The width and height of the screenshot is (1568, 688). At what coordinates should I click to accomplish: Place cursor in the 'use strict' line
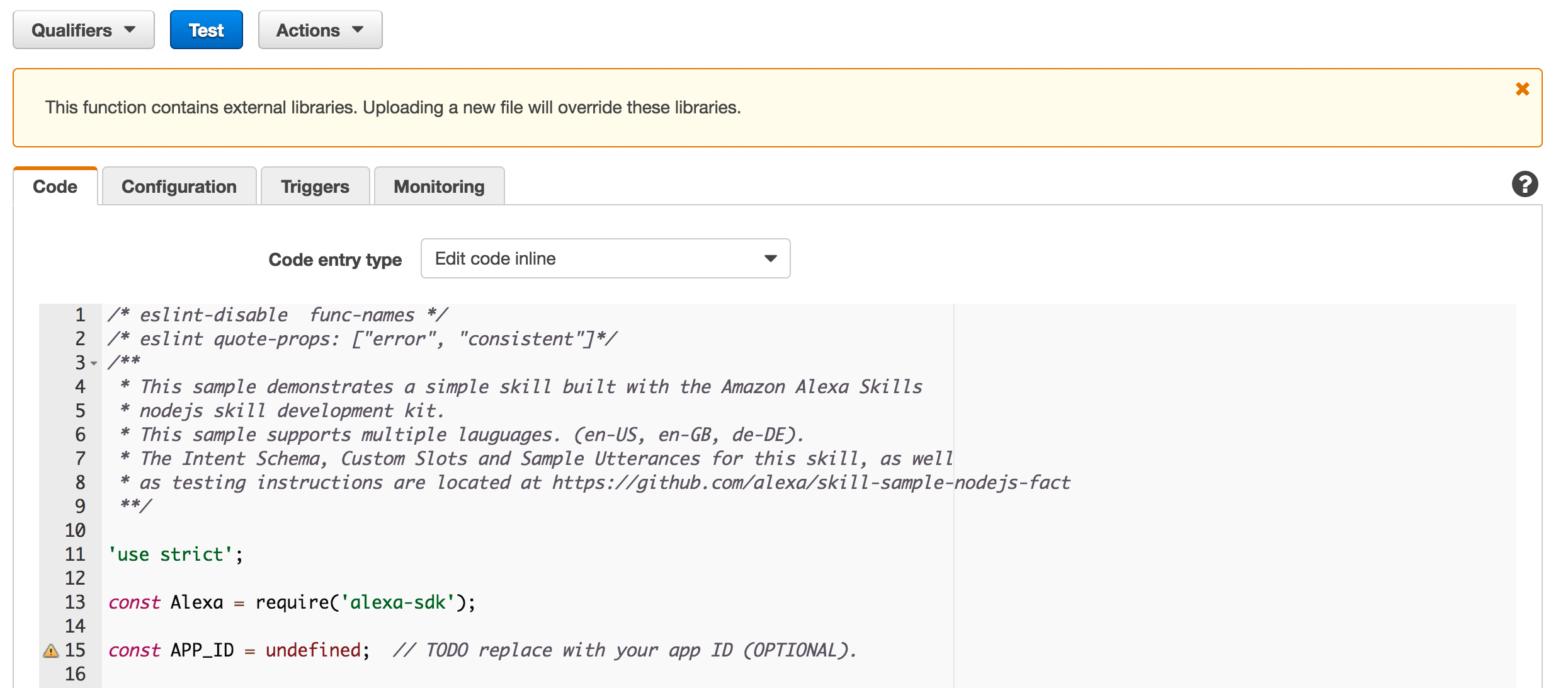tap(175, 554)
